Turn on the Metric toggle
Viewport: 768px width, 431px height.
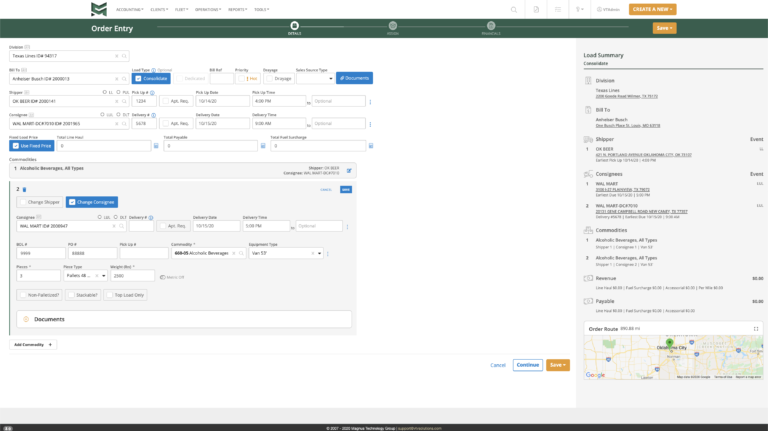click(163, 277)
